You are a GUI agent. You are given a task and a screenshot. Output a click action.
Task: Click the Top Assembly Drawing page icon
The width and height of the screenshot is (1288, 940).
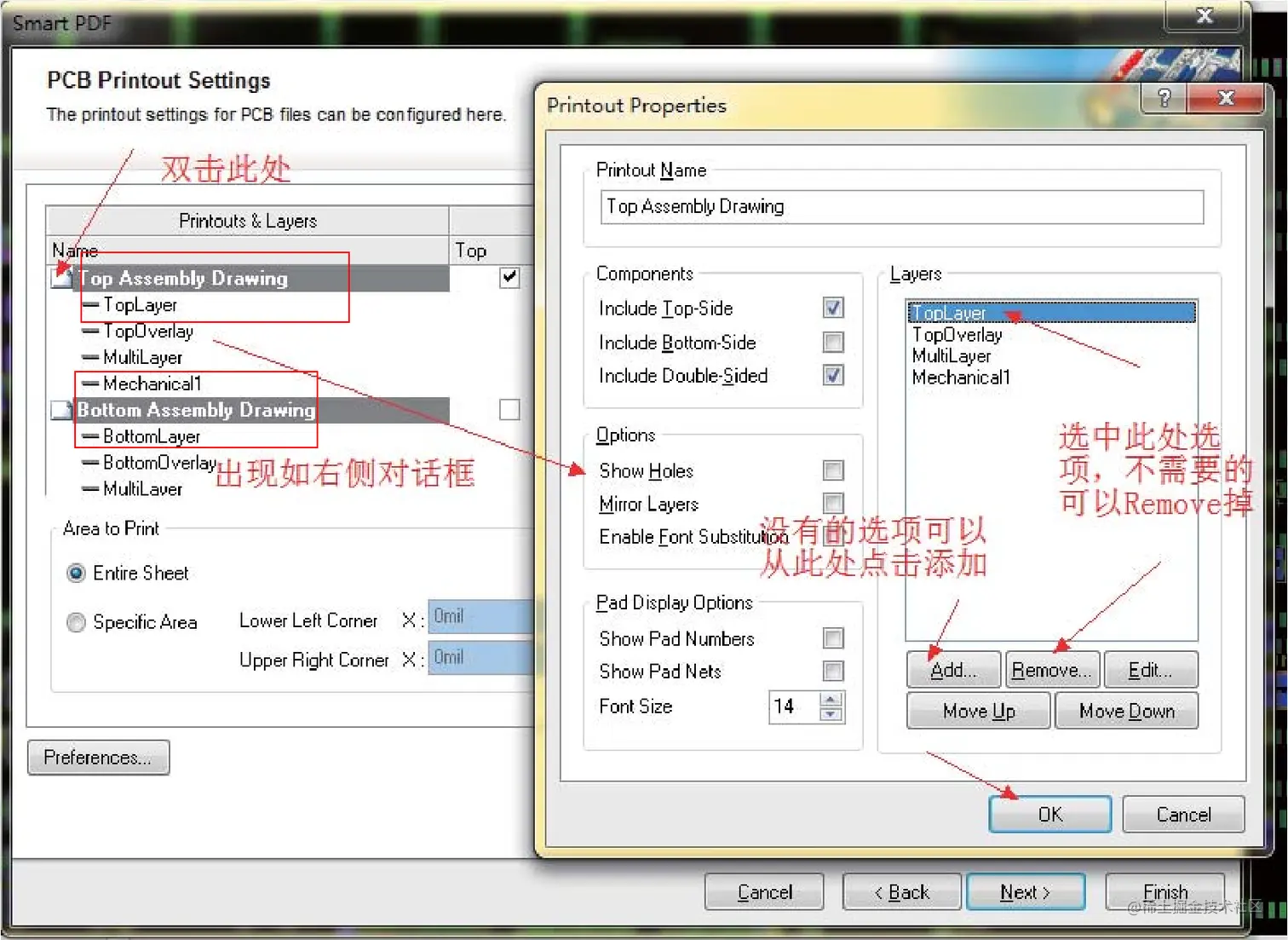pos(62,278)
